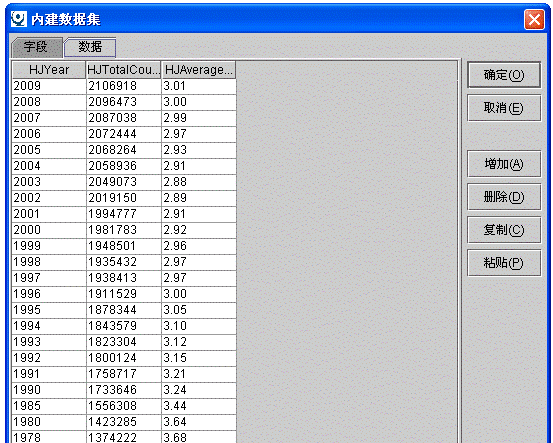This screenshot has height=443, width=553.
Task: Delete the row using 删除(D)
Action: point(504,197)
